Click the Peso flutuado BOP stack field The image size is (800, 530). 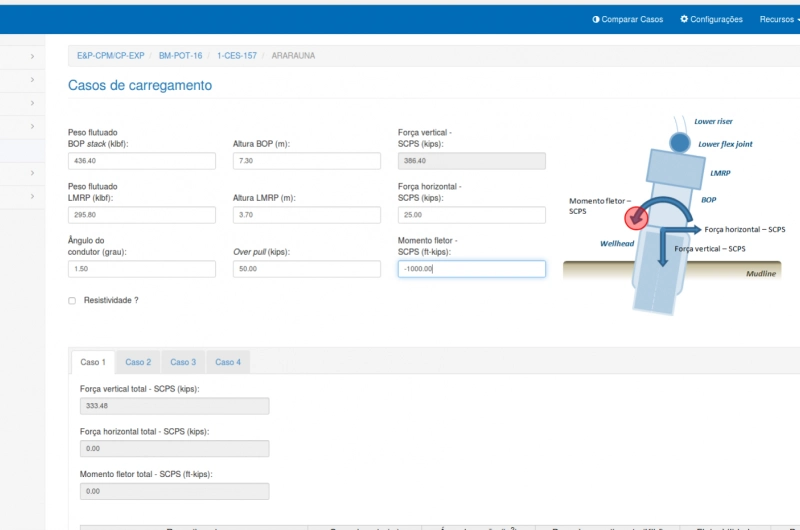(141, 161)
